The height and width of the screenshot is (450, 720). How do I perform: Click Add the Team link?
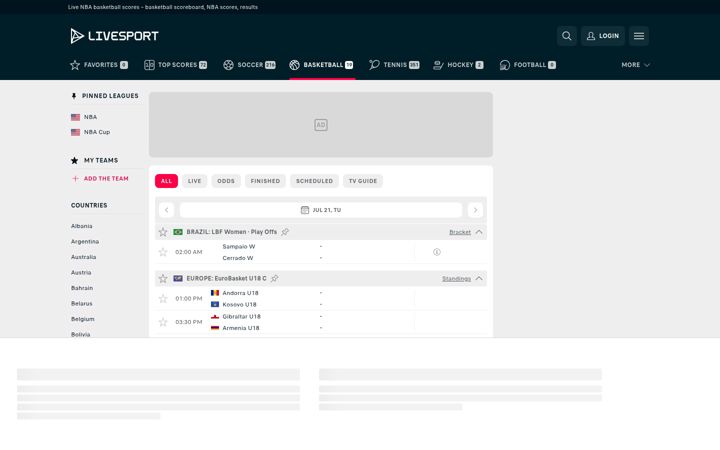(100, 179)
